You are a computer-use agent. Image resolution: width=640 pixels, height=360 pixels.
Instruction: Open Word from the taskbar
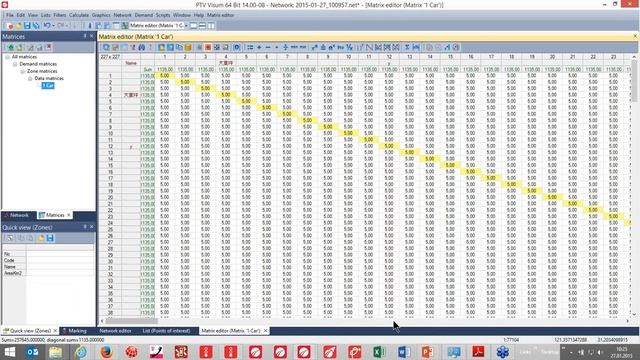pos(404,352)
